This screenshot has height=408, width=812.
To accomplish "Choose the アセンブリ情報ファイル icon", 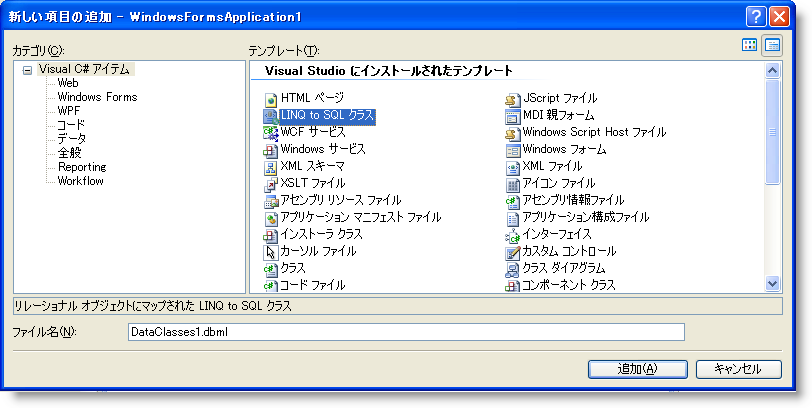I will click(x=513, y=202).
